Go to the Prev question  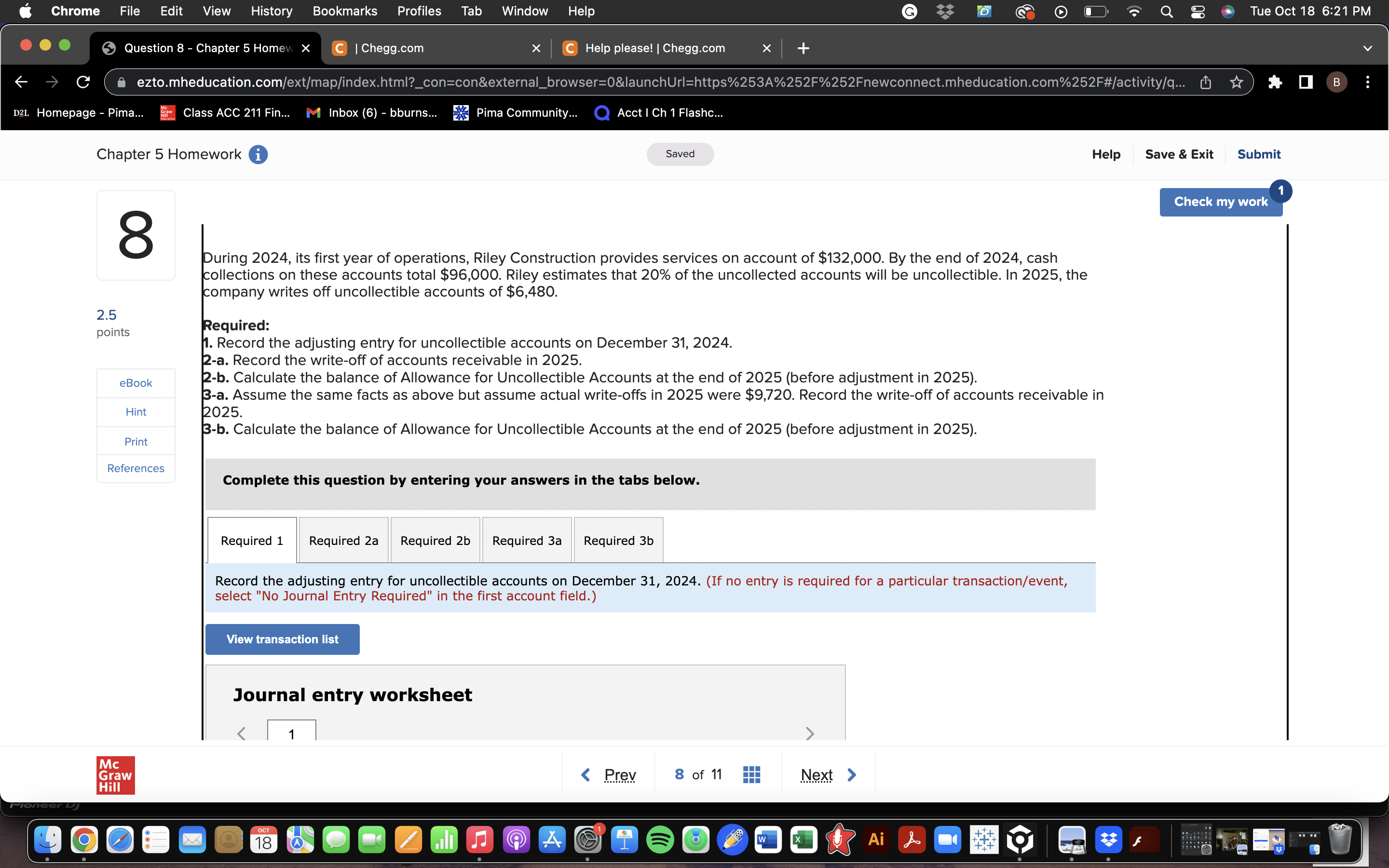(619, 774)
